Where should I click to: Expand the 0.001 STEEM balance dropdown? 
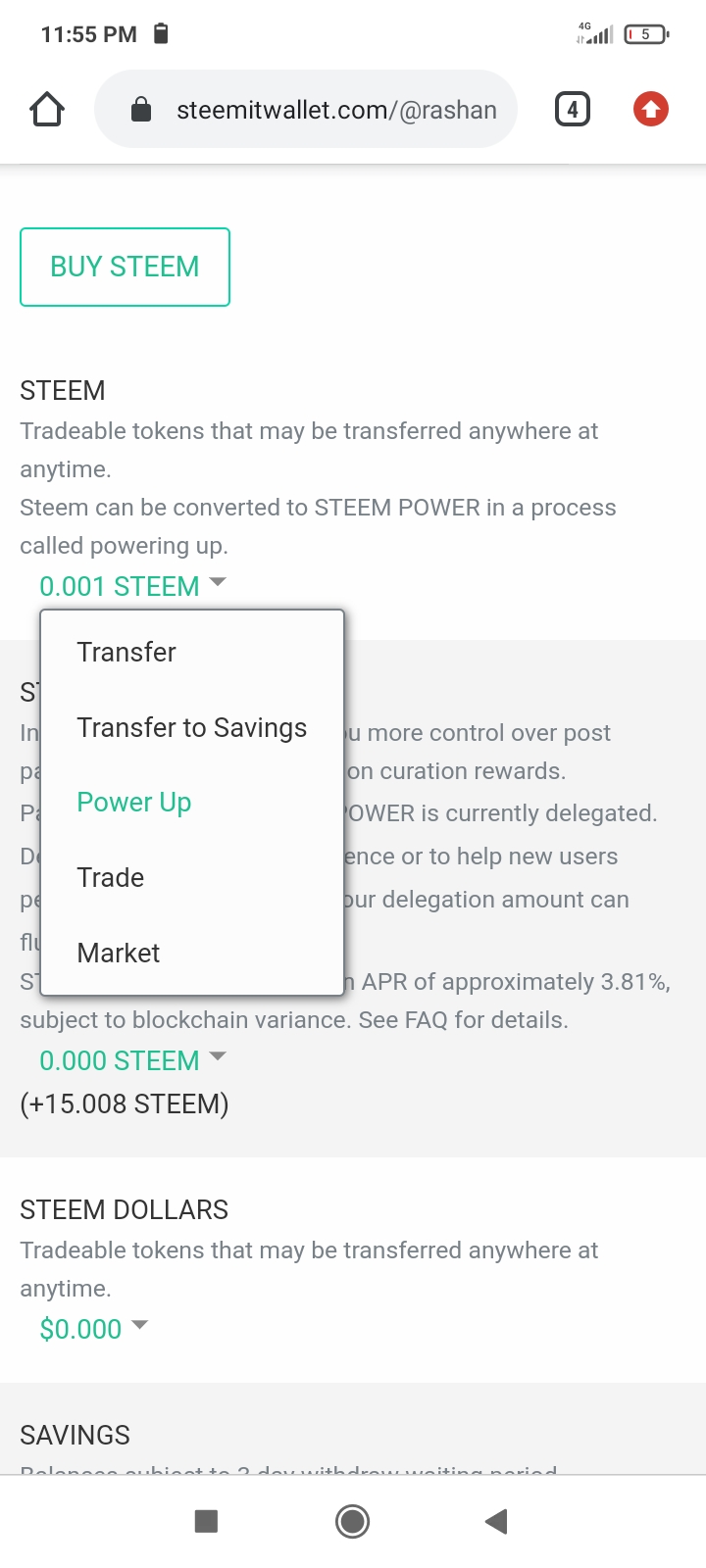point(132,586)
